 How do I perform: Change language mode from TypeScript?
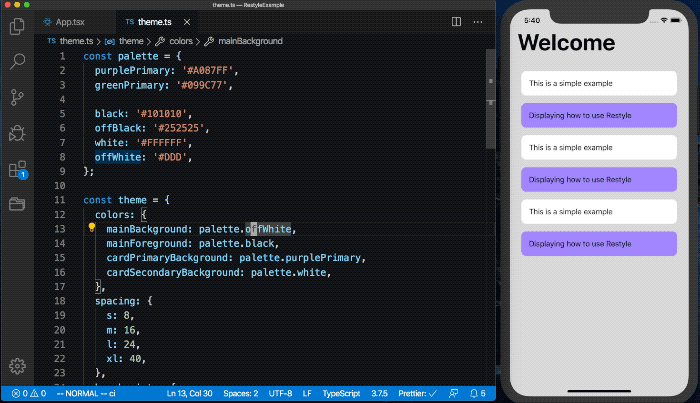pyautogui.click(x=341, y=394)
